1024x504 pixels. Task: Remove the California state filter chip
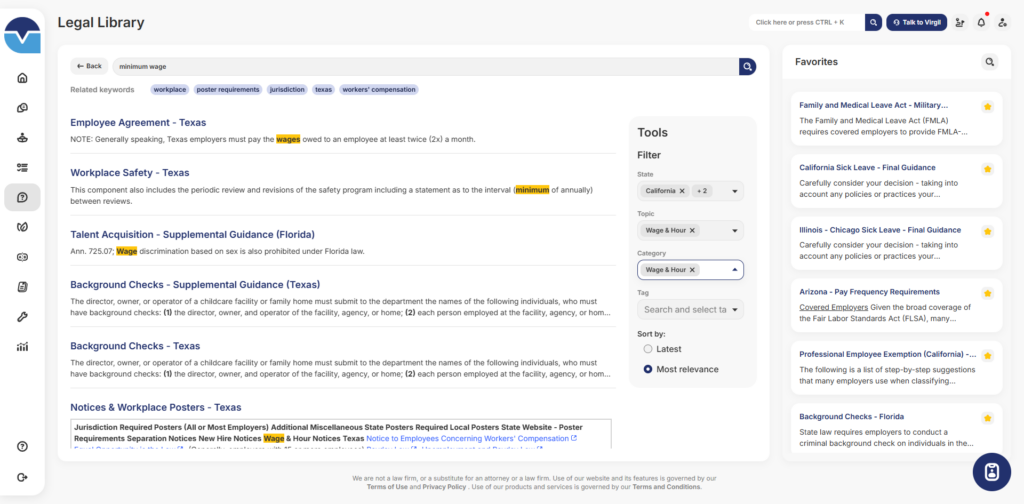[682, 191]
